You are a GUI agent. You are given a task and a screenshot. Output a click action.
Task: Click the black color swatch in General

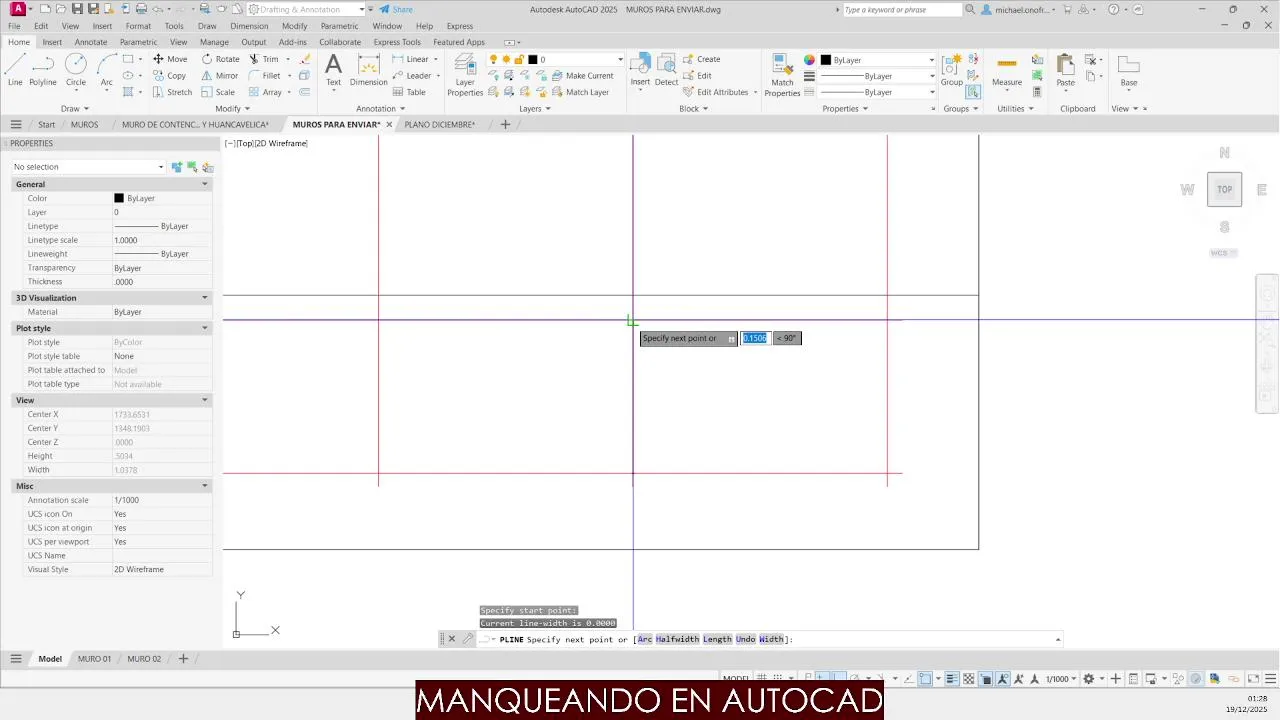coord(119,198)
